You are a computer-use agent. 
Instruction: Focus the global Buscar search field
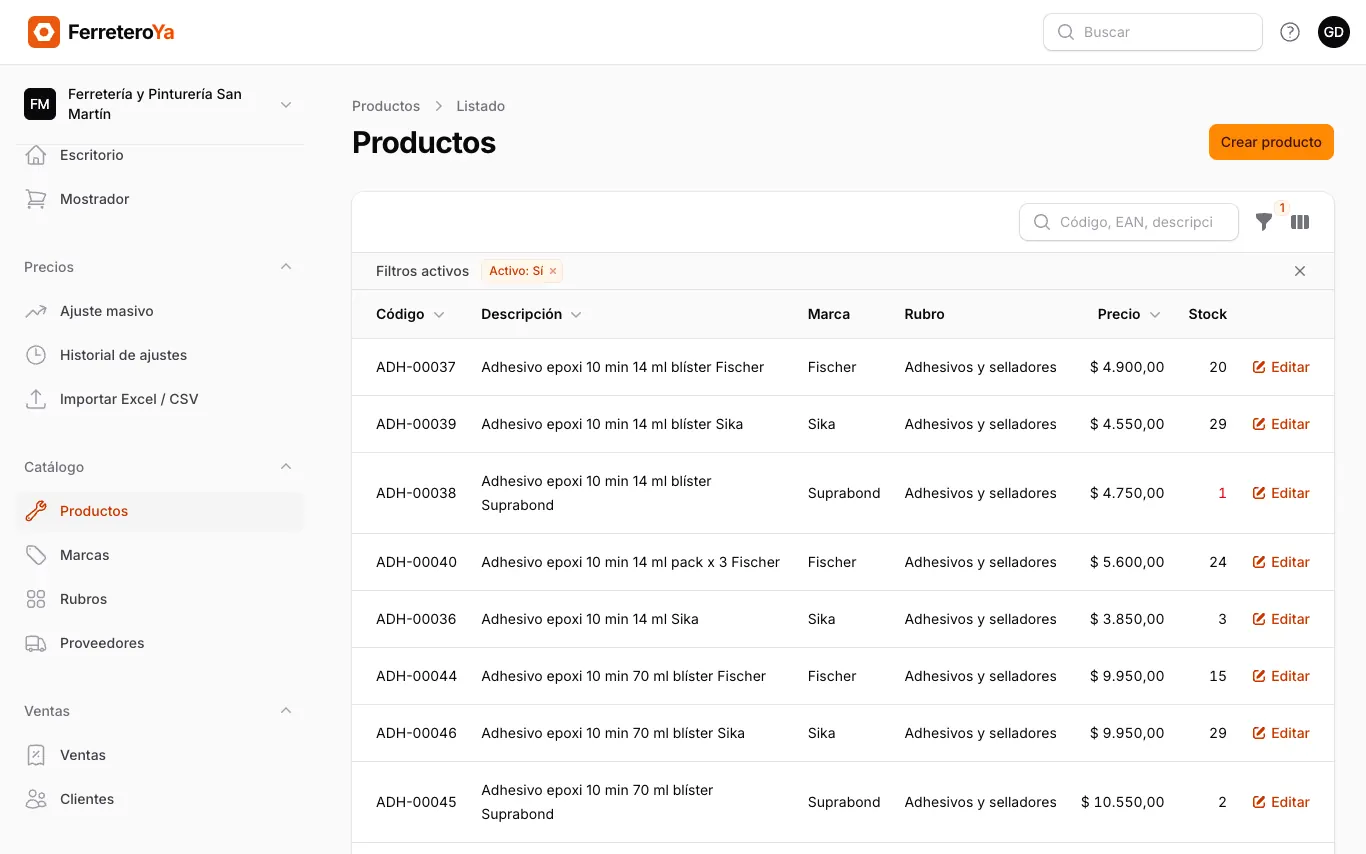pyautogui.click(x=1153, y=32)
